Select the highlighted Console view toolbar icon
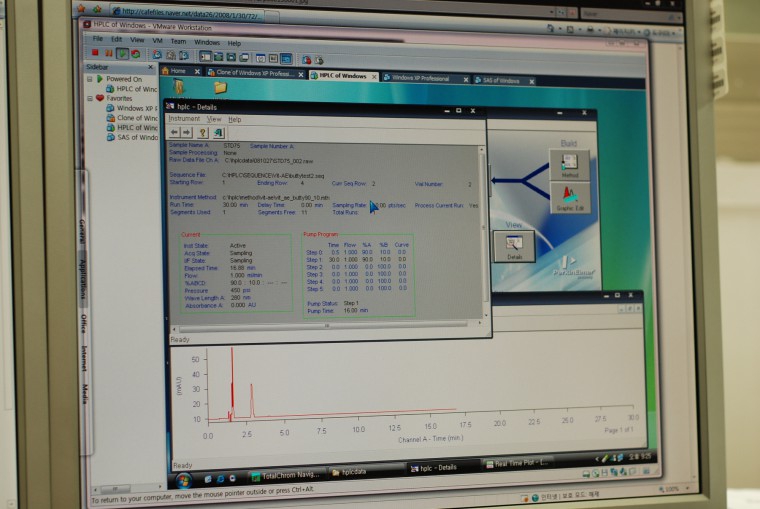 click(286, 59)
